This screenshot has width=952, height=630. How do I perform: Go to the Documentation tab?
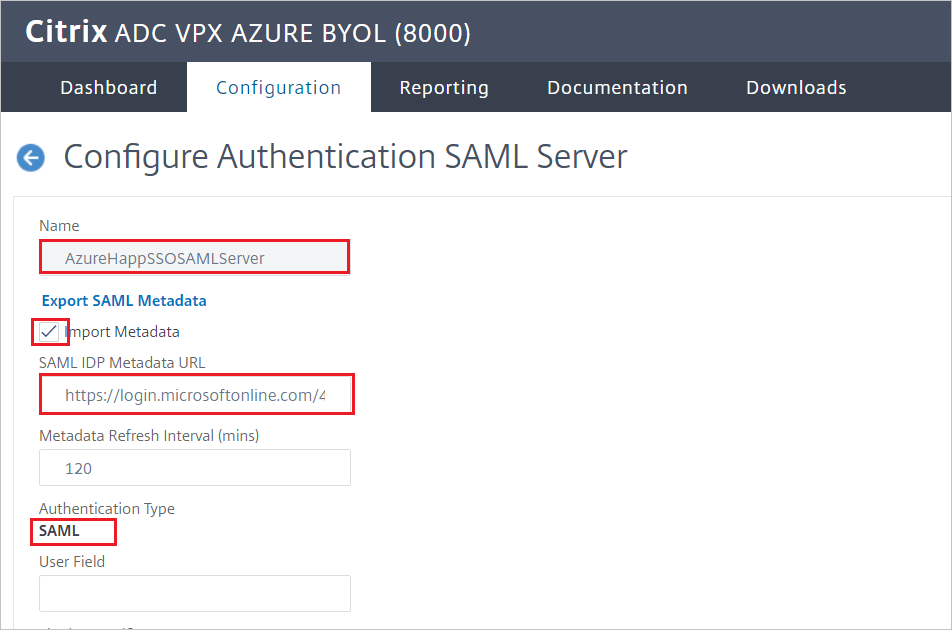click(617, 87)
